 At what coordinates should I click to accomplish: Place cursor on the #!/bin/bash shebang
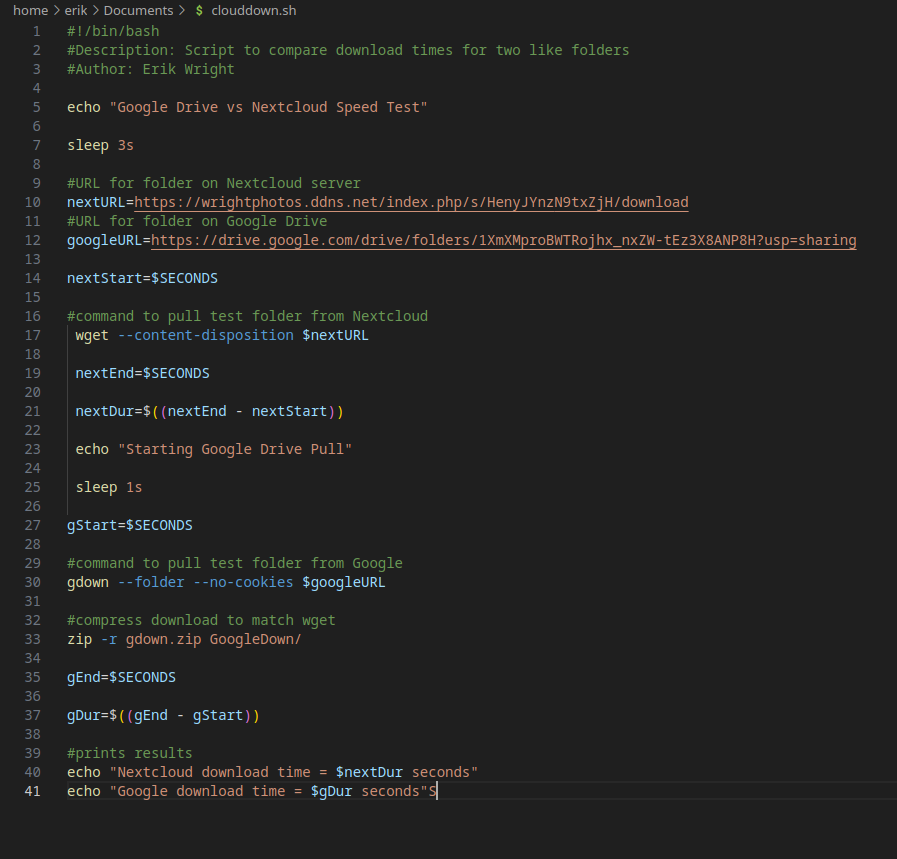pos(113,31)
